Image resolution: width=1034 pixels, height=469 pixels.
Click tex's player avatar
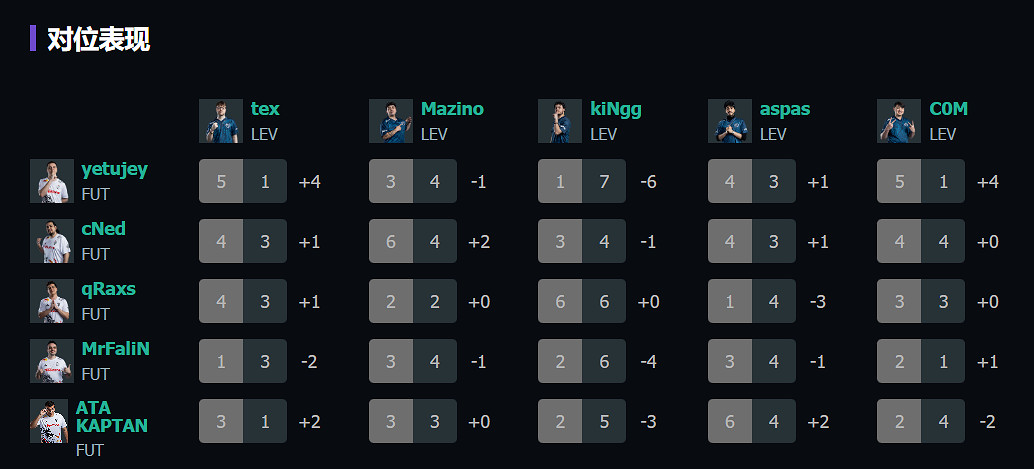coord(221,121)
